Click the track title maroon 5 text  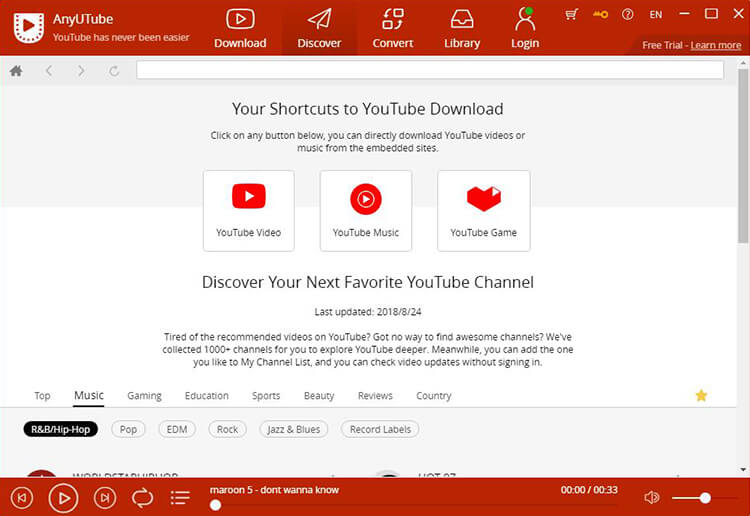coord(274,490)
